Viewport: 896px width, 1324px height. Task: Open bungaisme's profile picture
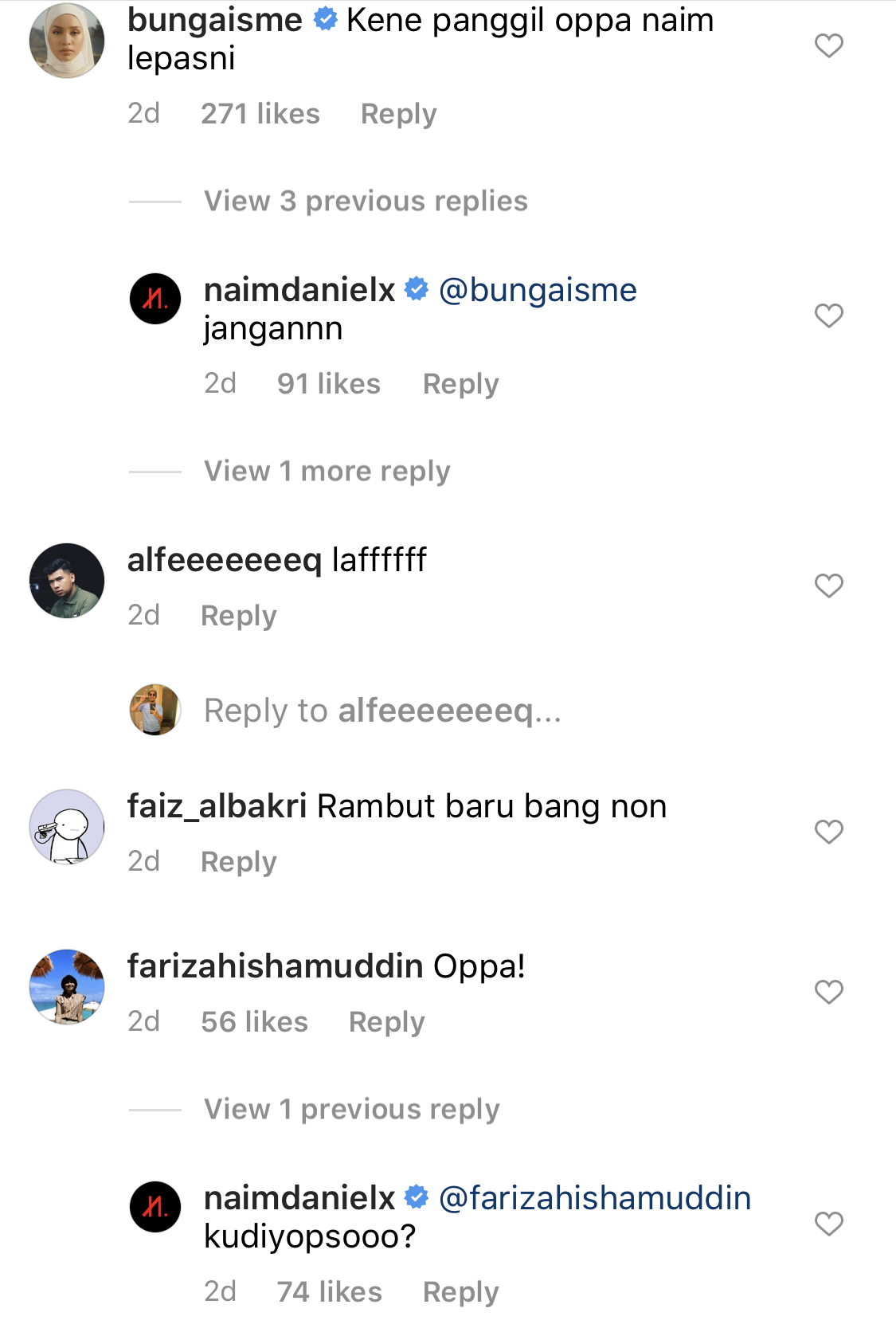(x=67, y=41)
